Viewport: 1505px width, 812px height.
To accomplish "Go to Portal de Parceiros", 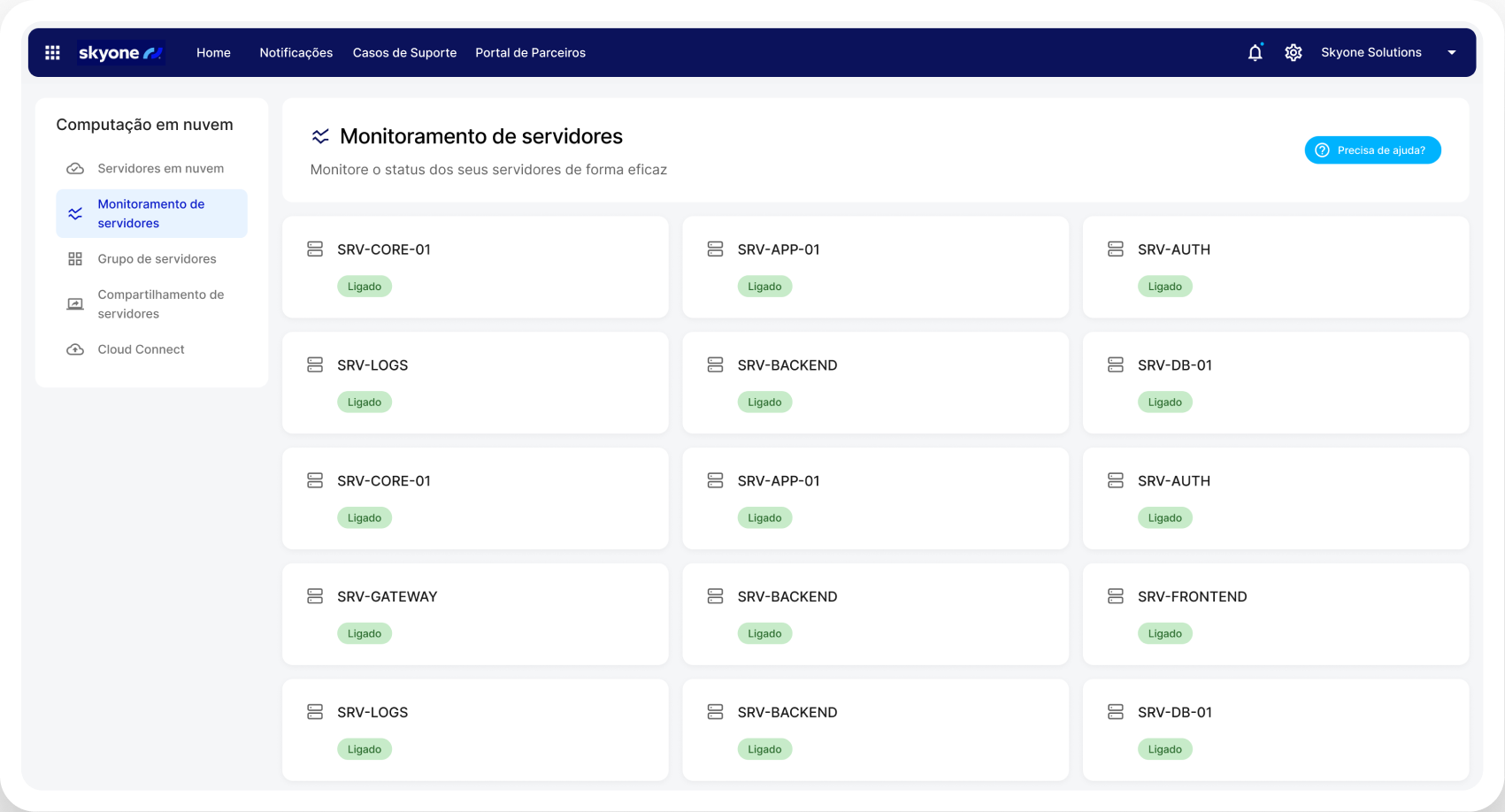I will [x=530, y=52].
